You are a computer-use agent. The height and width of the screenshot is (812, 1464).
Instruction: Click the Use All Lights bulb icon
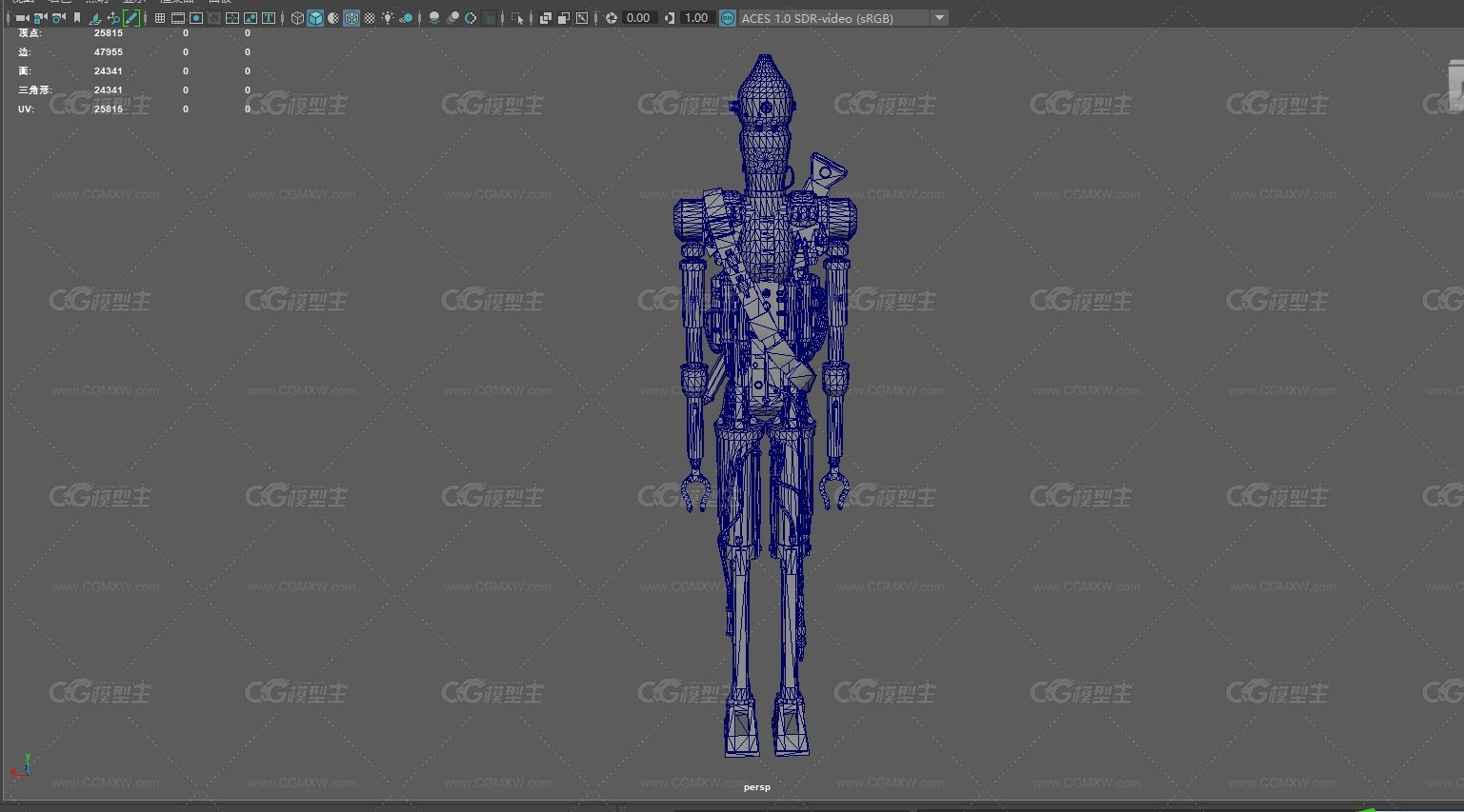pos(388,18)
